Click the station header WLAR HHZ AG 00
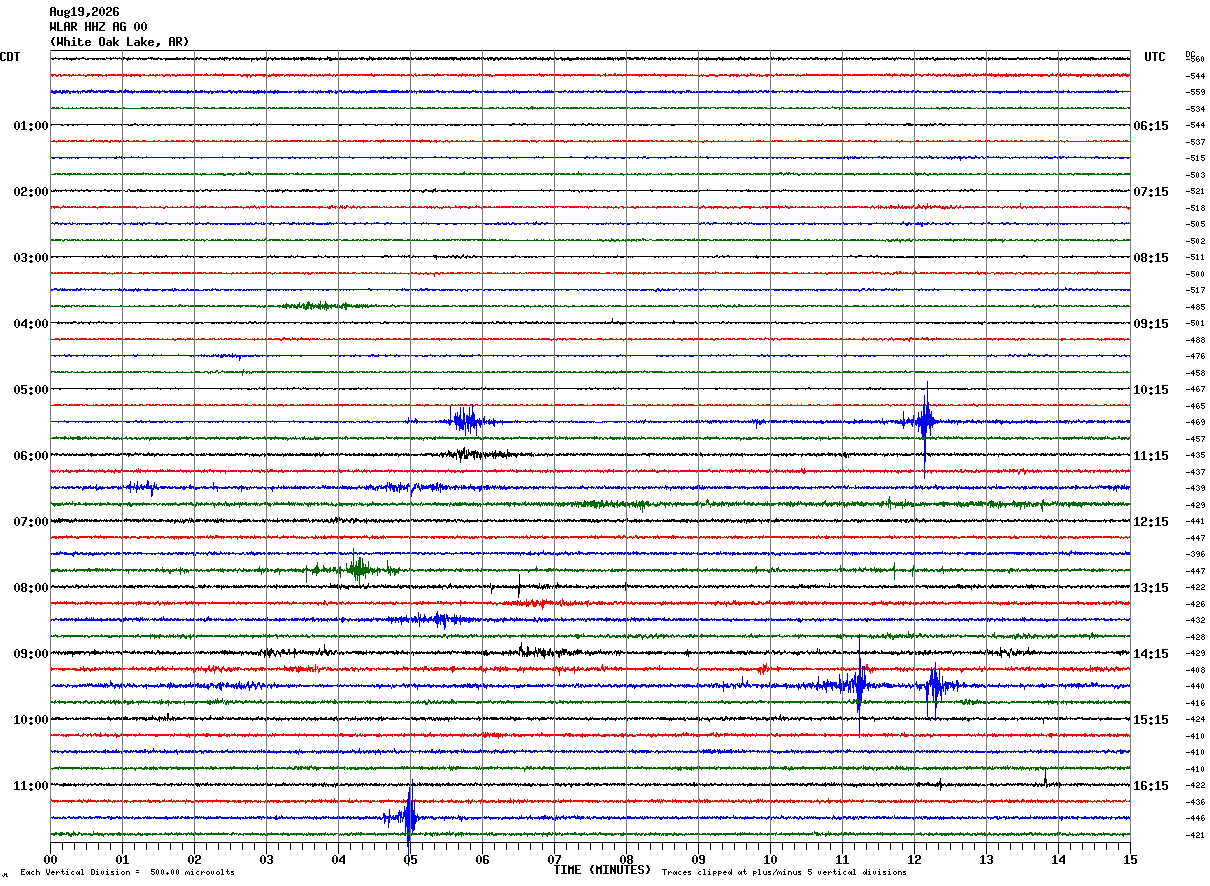The width and height of the screenshot is (1210, 886). point(98,27)
